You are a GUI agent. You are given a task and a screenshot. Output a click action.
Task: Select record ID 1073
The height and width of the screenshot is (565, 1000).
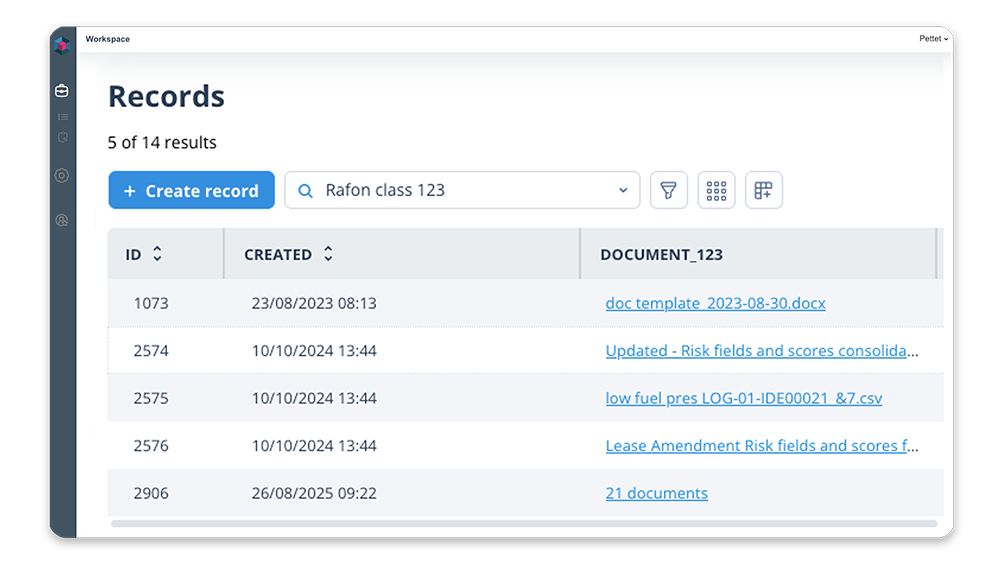151,303
